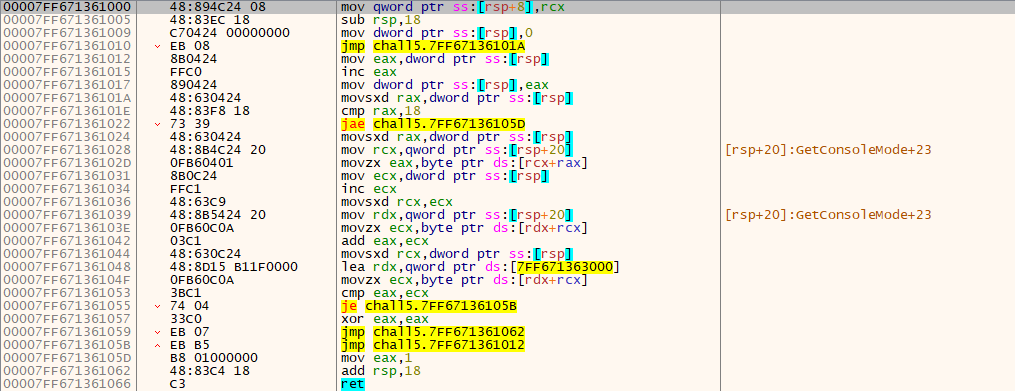
Task: Click address 00007FF671361048
Action: point(66,266)
